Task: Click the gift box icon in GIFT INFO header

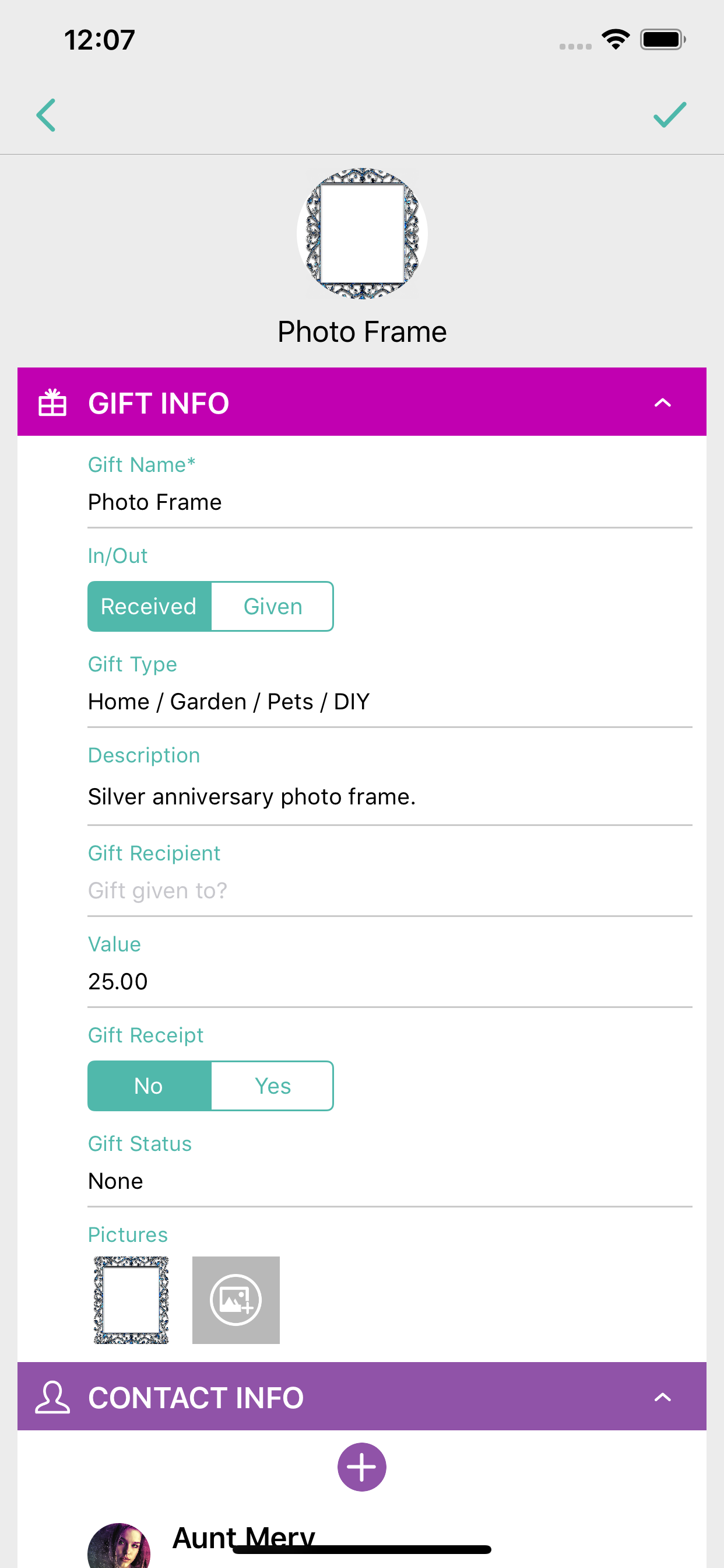Action: coord(54,402)
